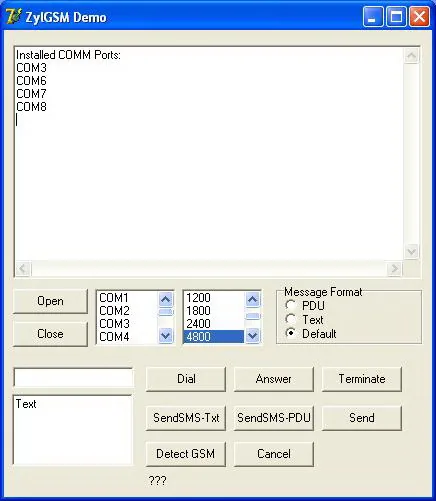
Task: Click the COM port list up arrow
Action: 166,299
